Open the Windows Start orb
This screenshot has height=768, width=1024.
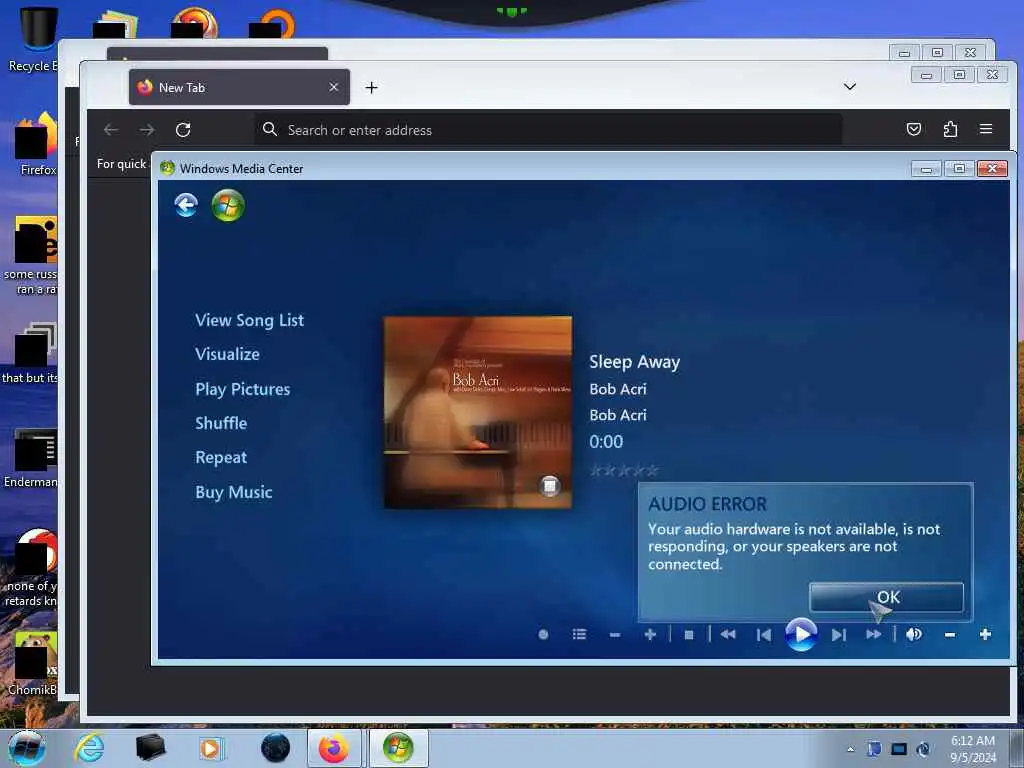click(x=27, y=748)
